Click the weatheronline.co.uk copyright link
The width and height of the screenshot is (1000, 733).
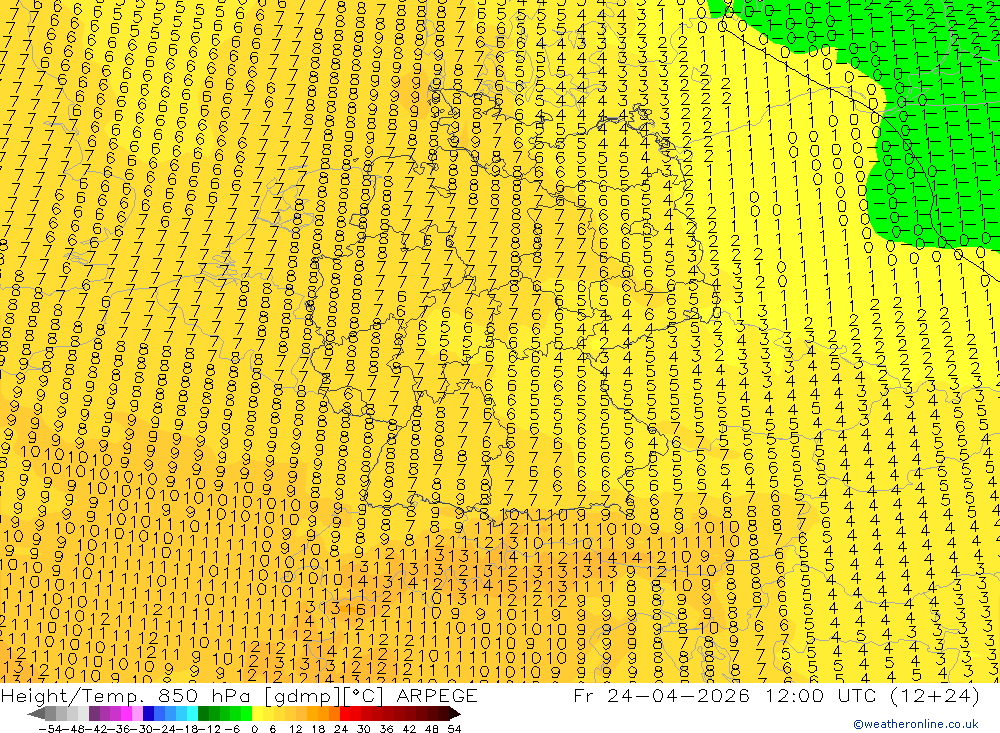pyautogui.click(x=916, y=724)
